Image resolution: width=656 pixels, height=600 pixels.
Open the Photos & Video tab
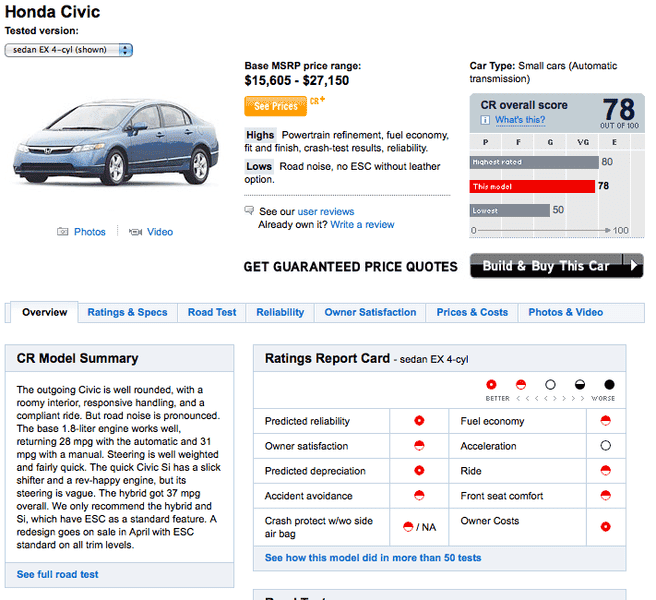(x=566, y=312)
